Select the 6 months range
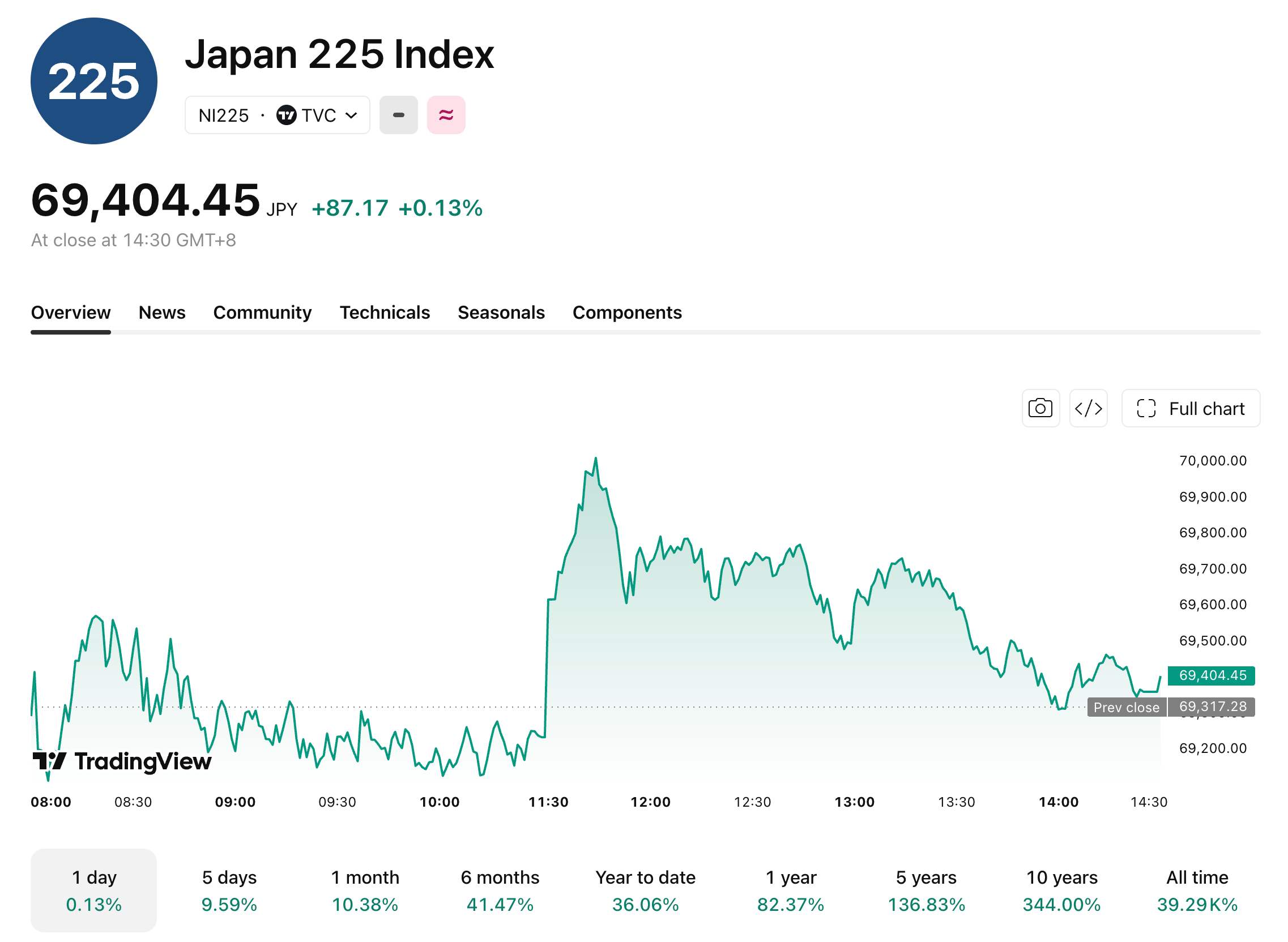Image resolution: width=1288 pixels, height=942 pixels. pyautogui.click(x=500, y=890)
